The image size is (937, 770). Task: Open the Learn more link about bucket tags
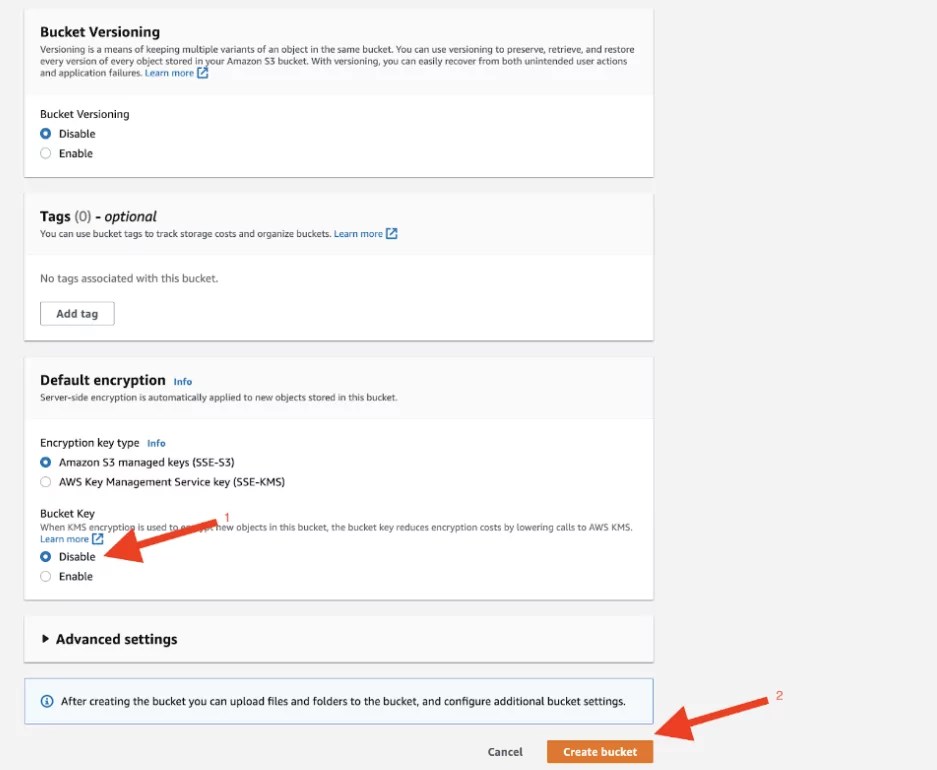[356, 232]
